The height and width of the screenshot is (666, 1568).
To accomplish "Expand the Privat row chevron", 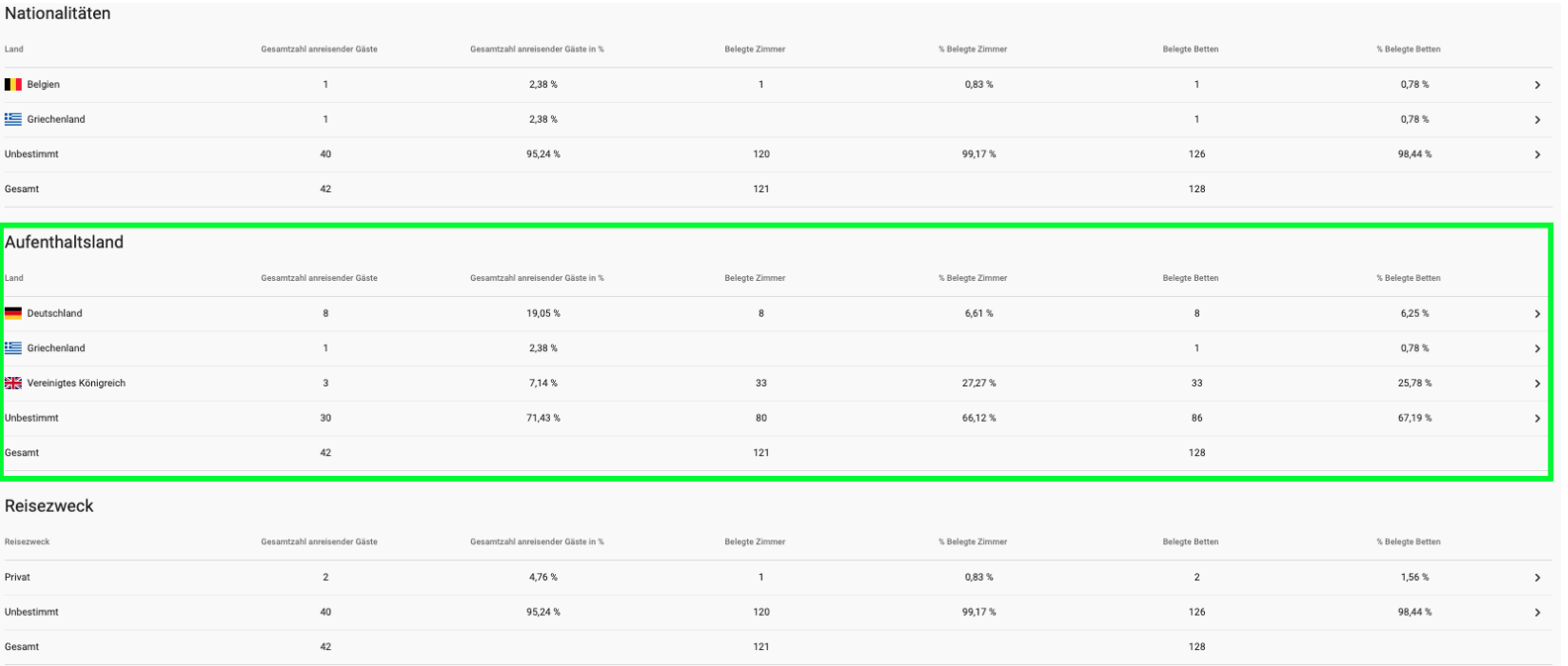I will pos(1536,577).
